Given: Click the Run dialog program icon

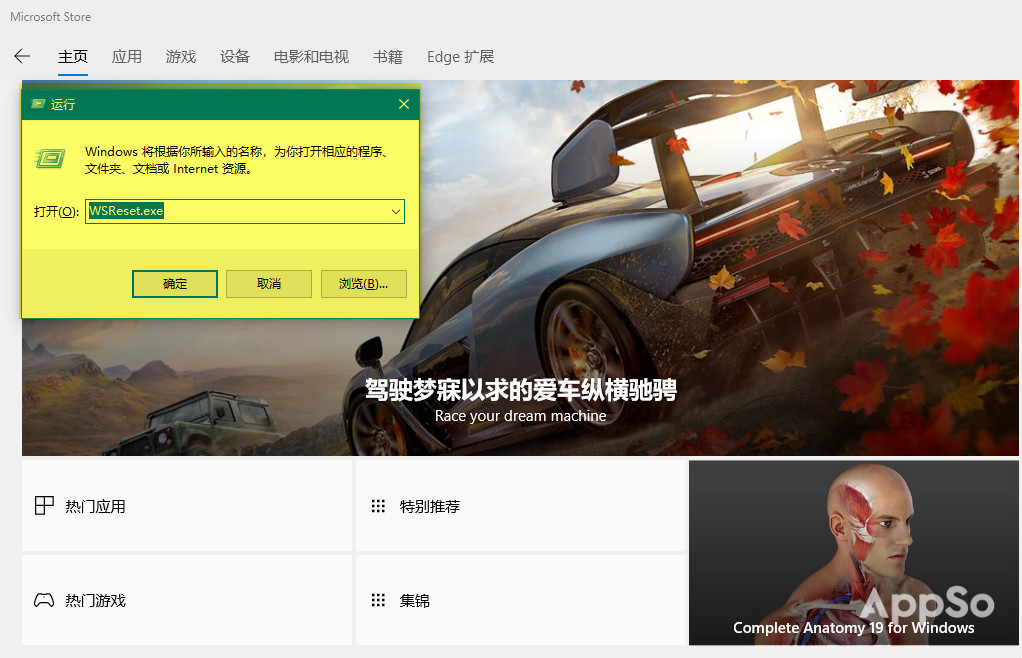Looking at the screenshot, I should click(49, 158).
